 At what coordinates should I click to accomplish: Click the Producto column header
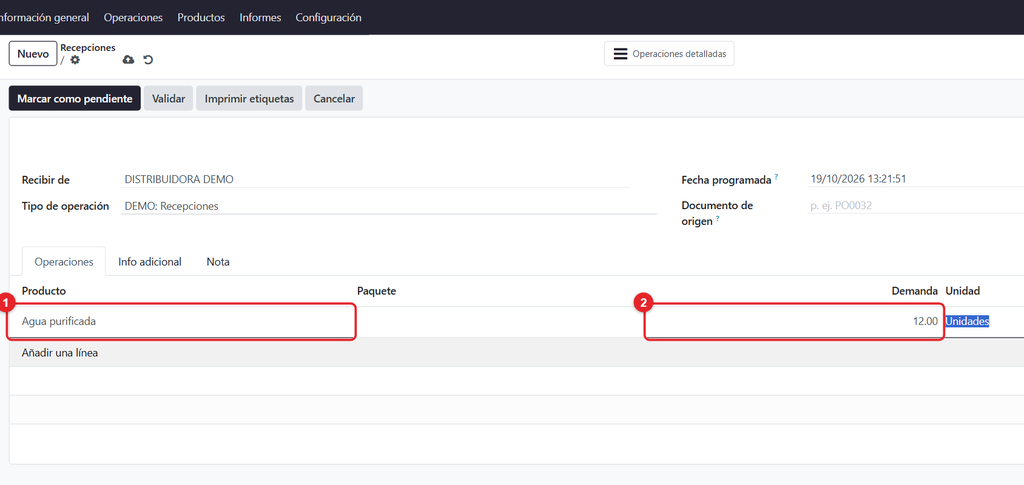44,290
